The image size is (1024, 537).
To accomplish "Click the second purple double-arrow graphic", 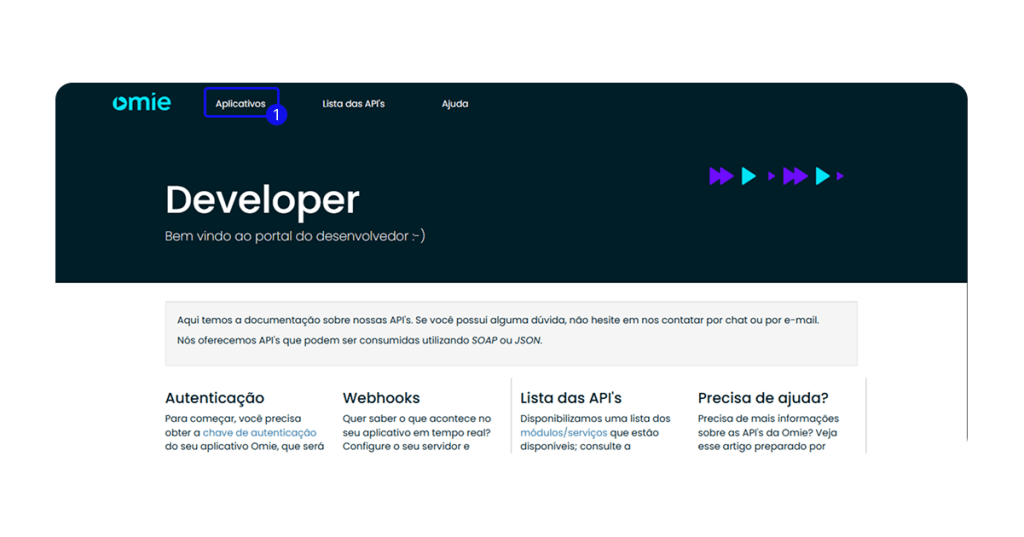I will pyautogui.click(x=795, y=177).
